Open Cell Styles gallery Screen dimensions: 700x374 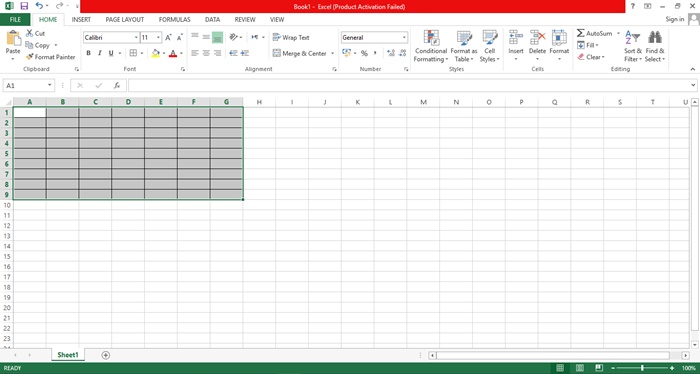pos(490,46)
